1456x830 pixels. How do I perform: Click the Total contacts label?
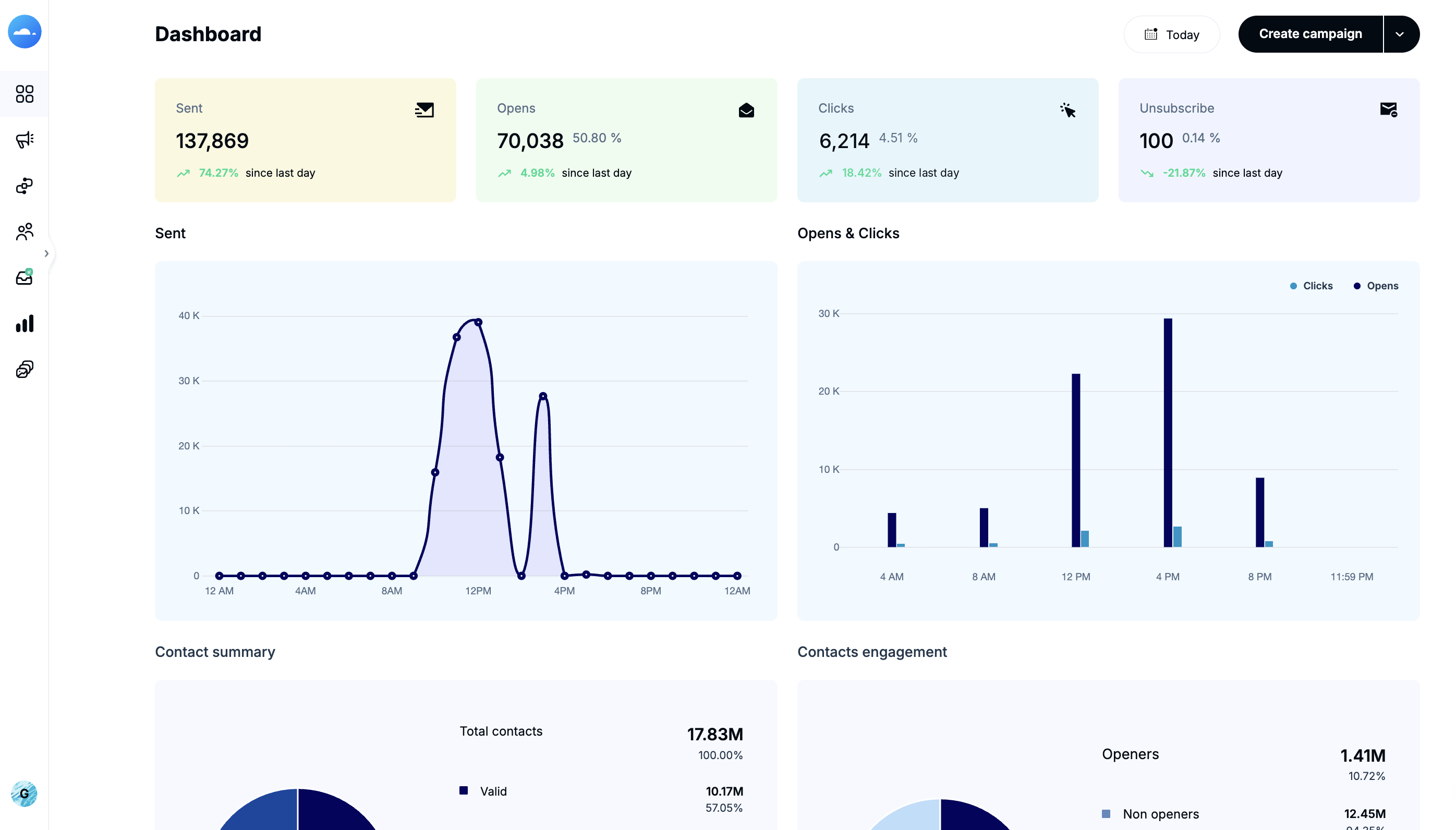501,731
